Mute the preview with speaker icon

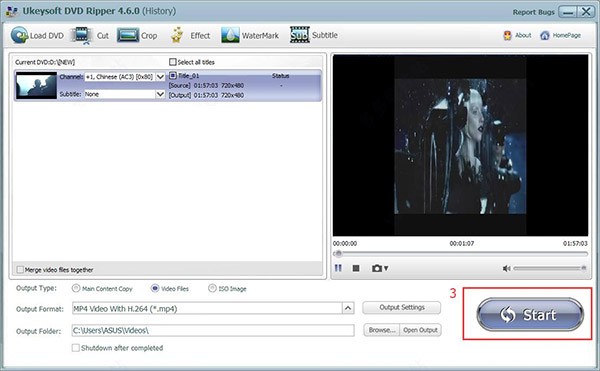[506, 268]
